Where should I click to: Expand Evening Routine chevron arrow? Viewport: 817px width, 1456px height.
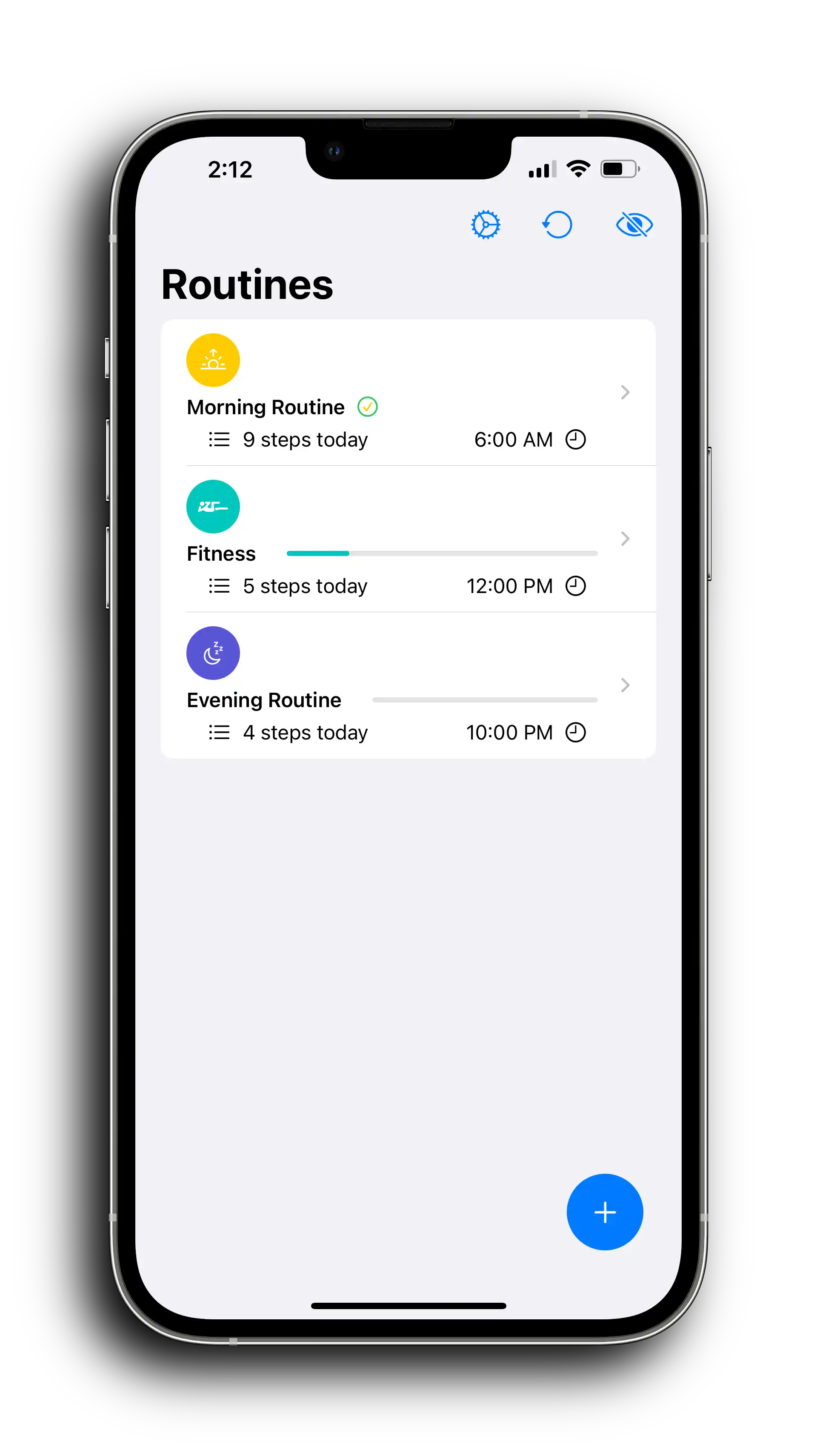point(627,685)
